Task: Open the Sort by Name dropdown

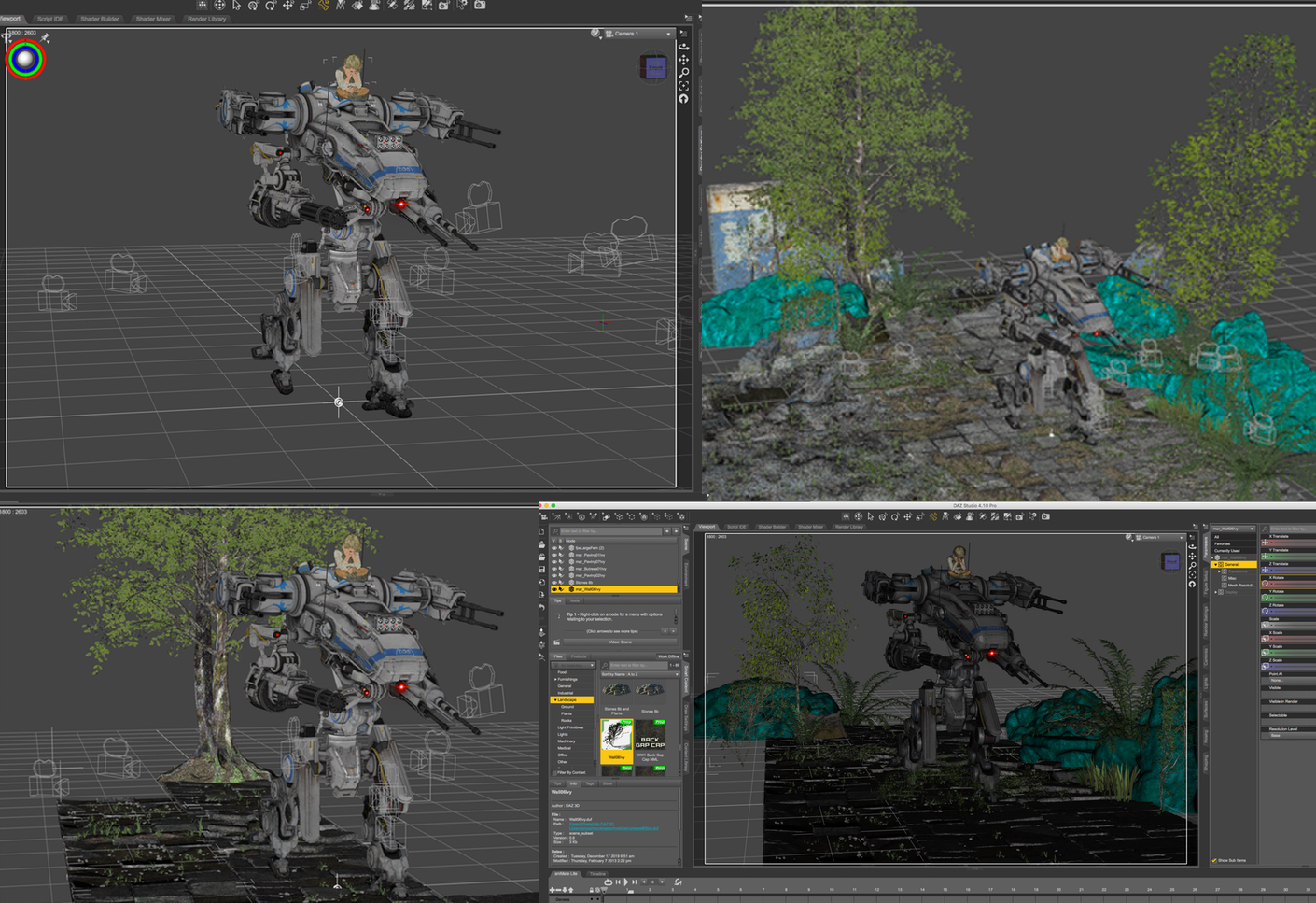Action: (x=639, y=673)
